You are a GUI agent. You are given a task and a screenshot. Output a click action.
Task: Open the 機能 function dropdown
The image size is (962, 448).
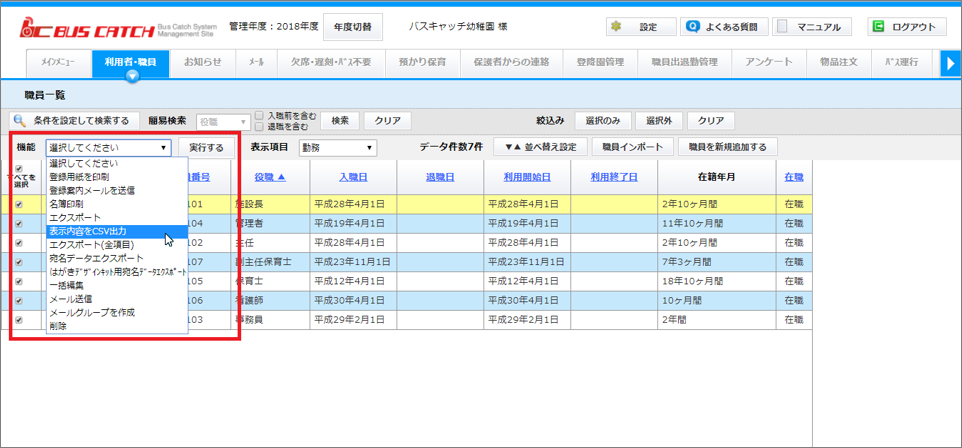(109, 147)
